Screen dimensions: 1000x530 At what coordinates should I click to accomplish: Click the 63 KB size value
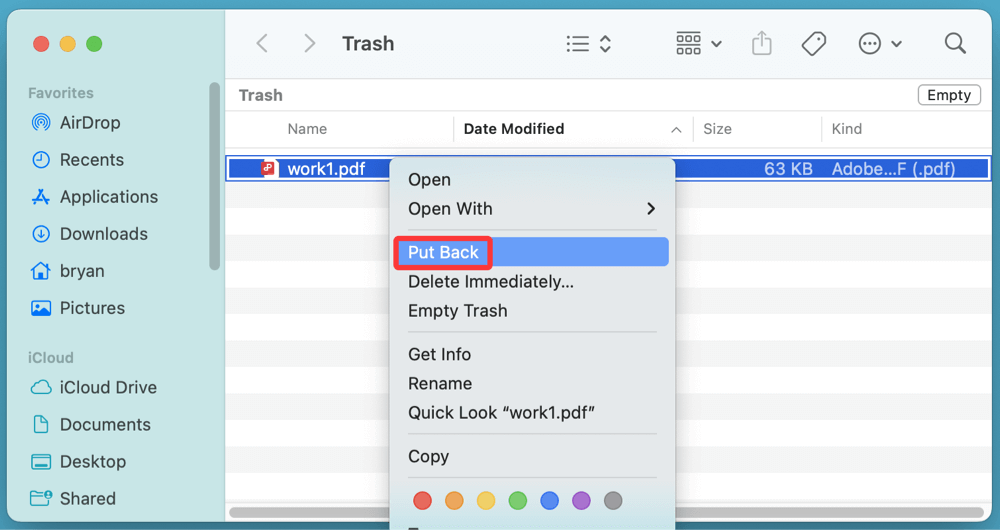[788, 168]
